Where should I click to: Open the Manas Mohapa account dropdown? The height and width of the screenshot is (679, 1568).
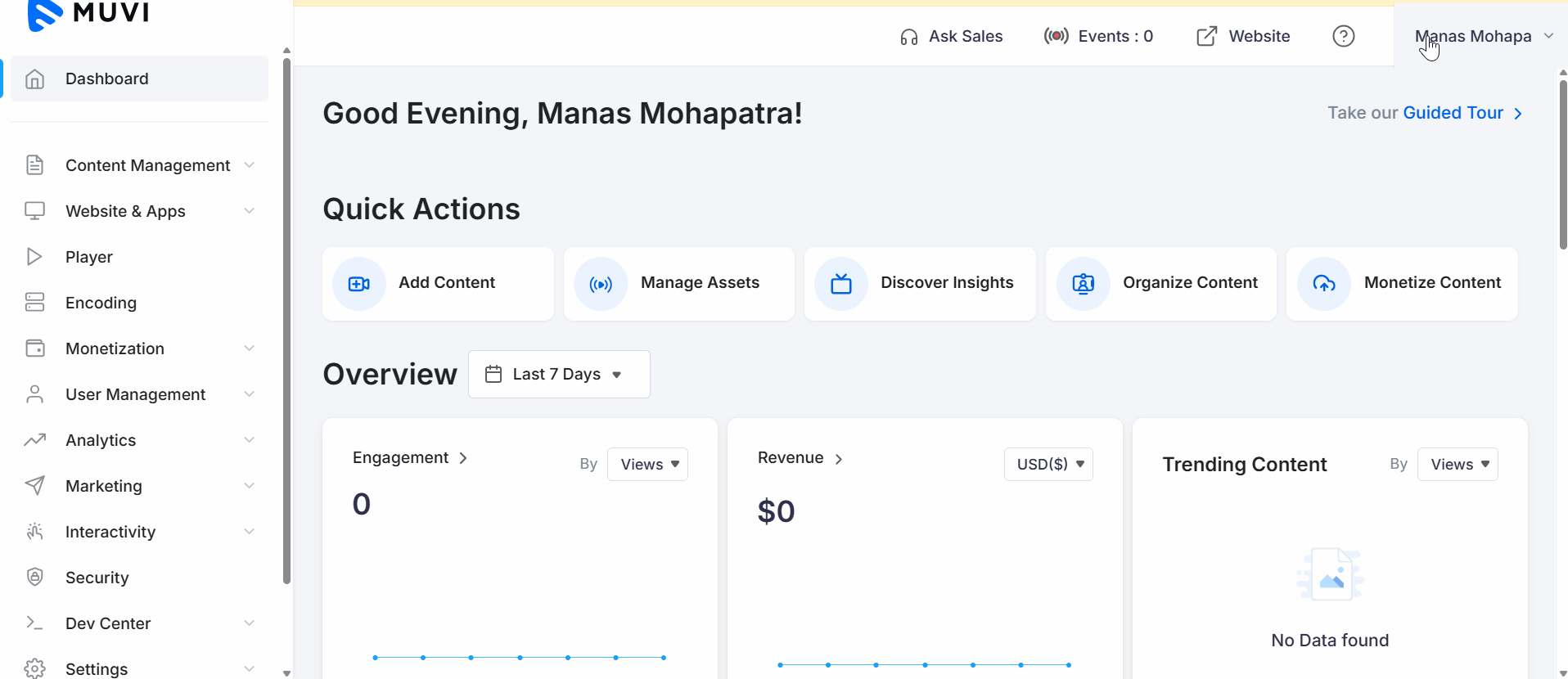[1482, 36]
